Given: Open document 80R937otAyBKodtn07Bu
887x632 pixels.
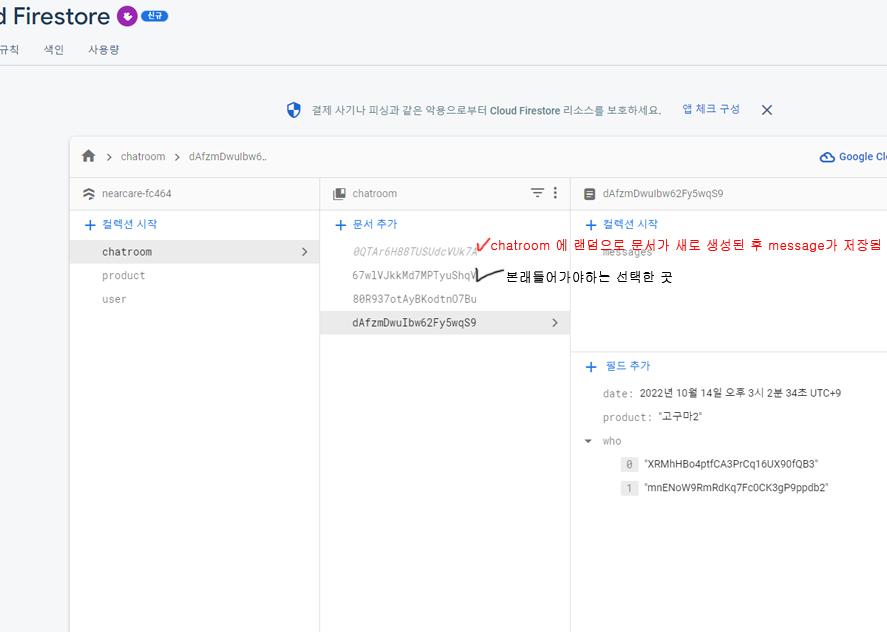Looking at the screenshot, I should coord(415,299).
